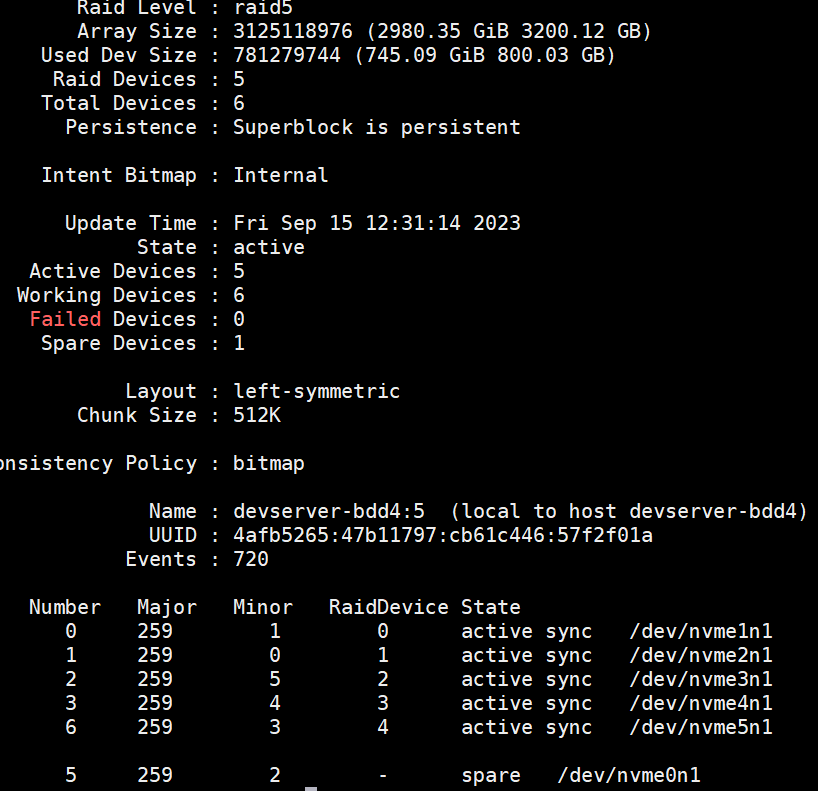Click the /dev/nvme4n1 device path

(701, 703)
